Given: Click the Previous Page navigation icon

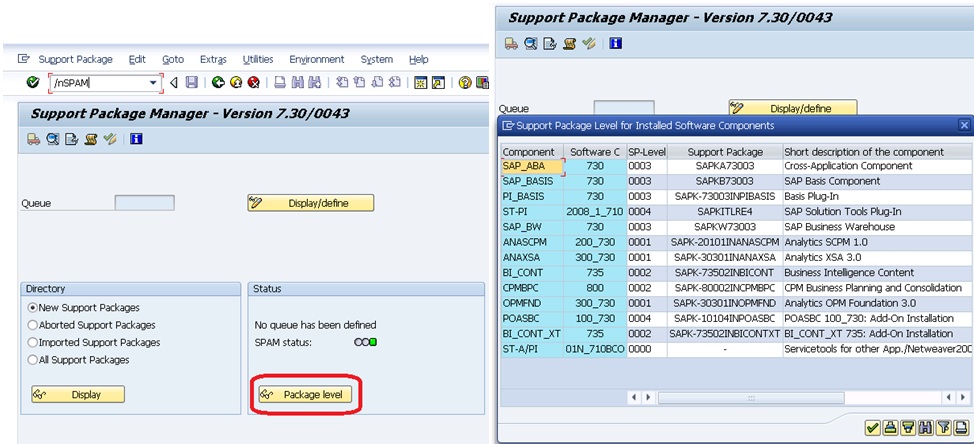Looking at the screenshot, I should tap(359, 82).
